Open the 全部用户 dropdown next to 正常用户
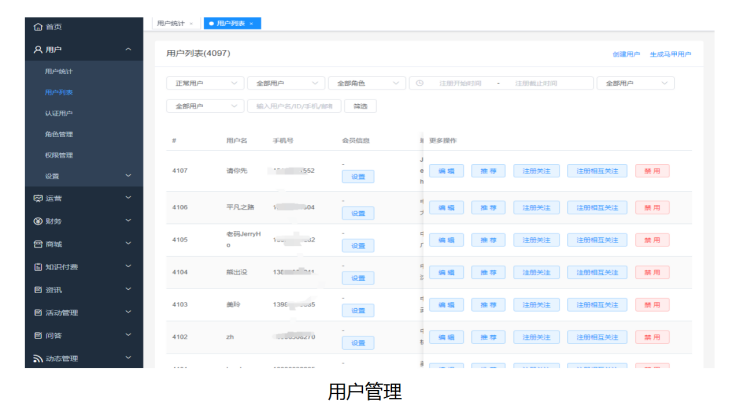 point(286,83)
